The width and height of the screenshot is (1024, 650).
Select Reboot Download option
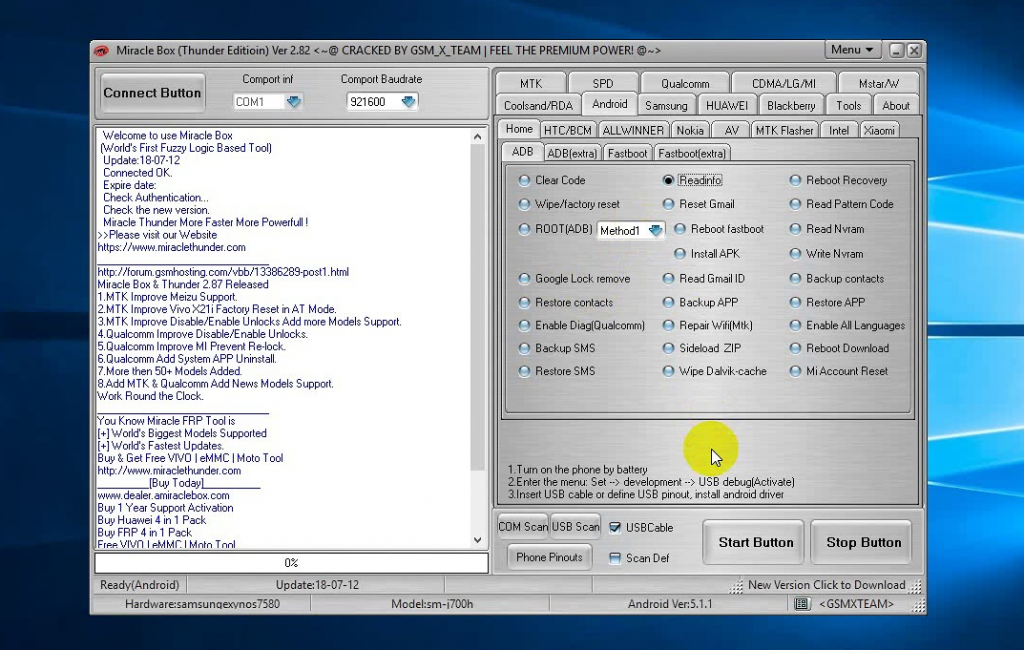795,348
